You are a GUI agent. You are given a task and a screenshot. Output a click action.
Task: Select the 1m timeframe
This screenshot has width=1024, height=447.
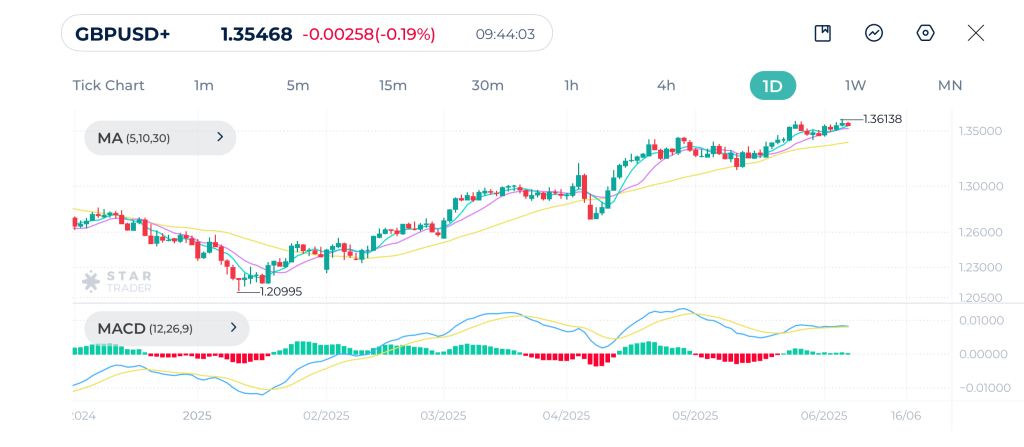point(204,85)
